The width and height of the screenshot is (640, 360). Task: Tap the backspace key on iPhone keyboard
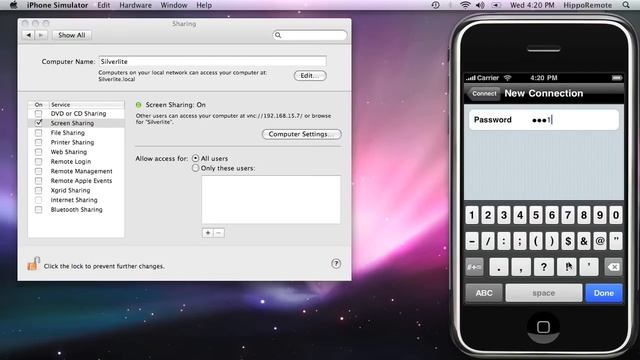coord(613,267)
